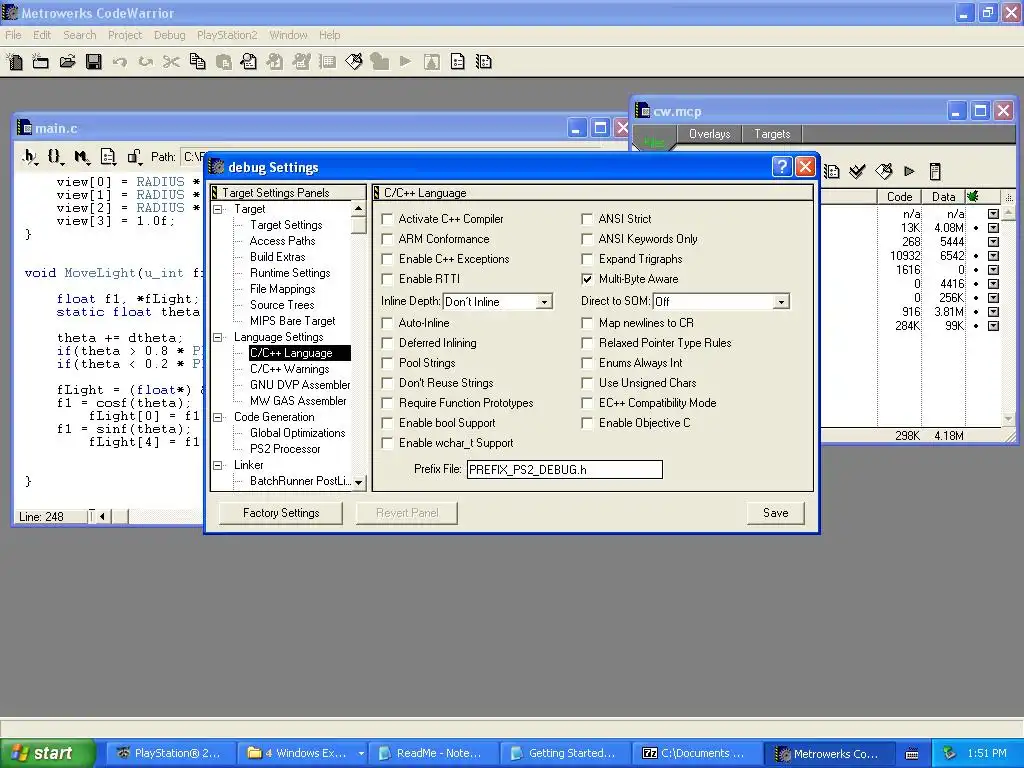
Task: Open the popup arrow in the 284K row
Action: point(993,326)
